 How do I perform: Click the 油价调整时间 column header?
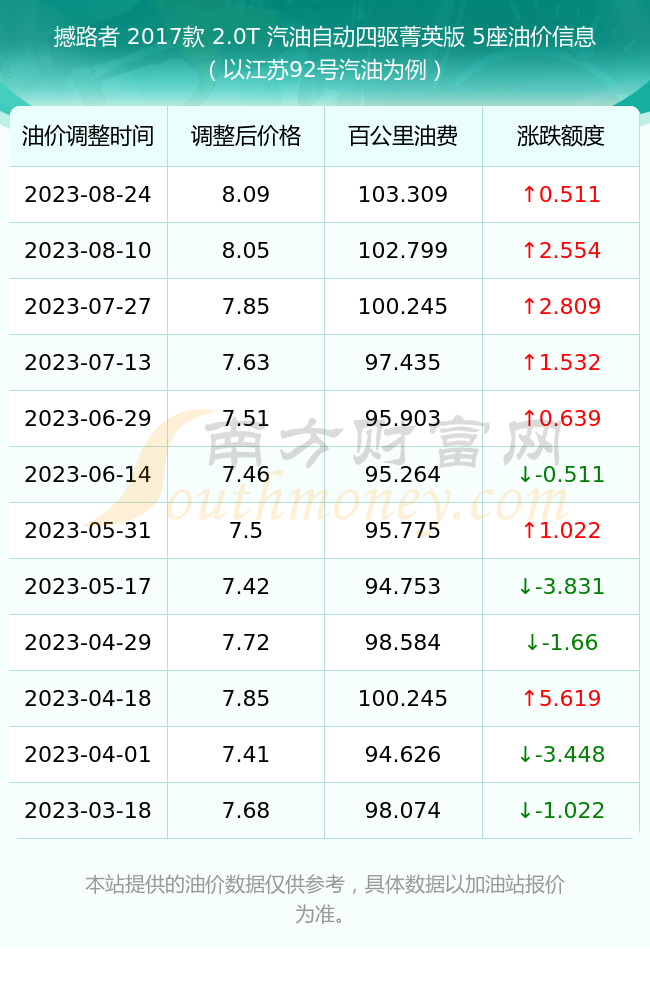(x=88, y=136)
